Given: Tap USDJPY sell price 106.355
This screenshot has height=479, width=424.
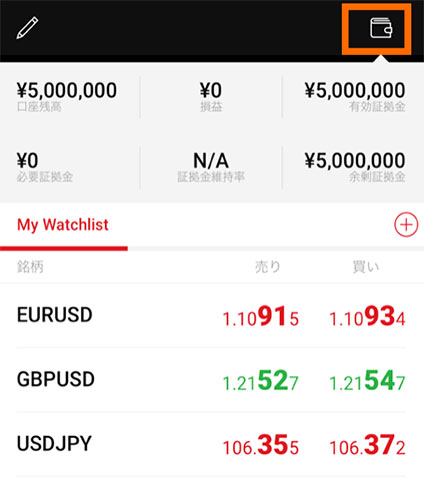Looking at the screenshot, I should coord(261,445).
